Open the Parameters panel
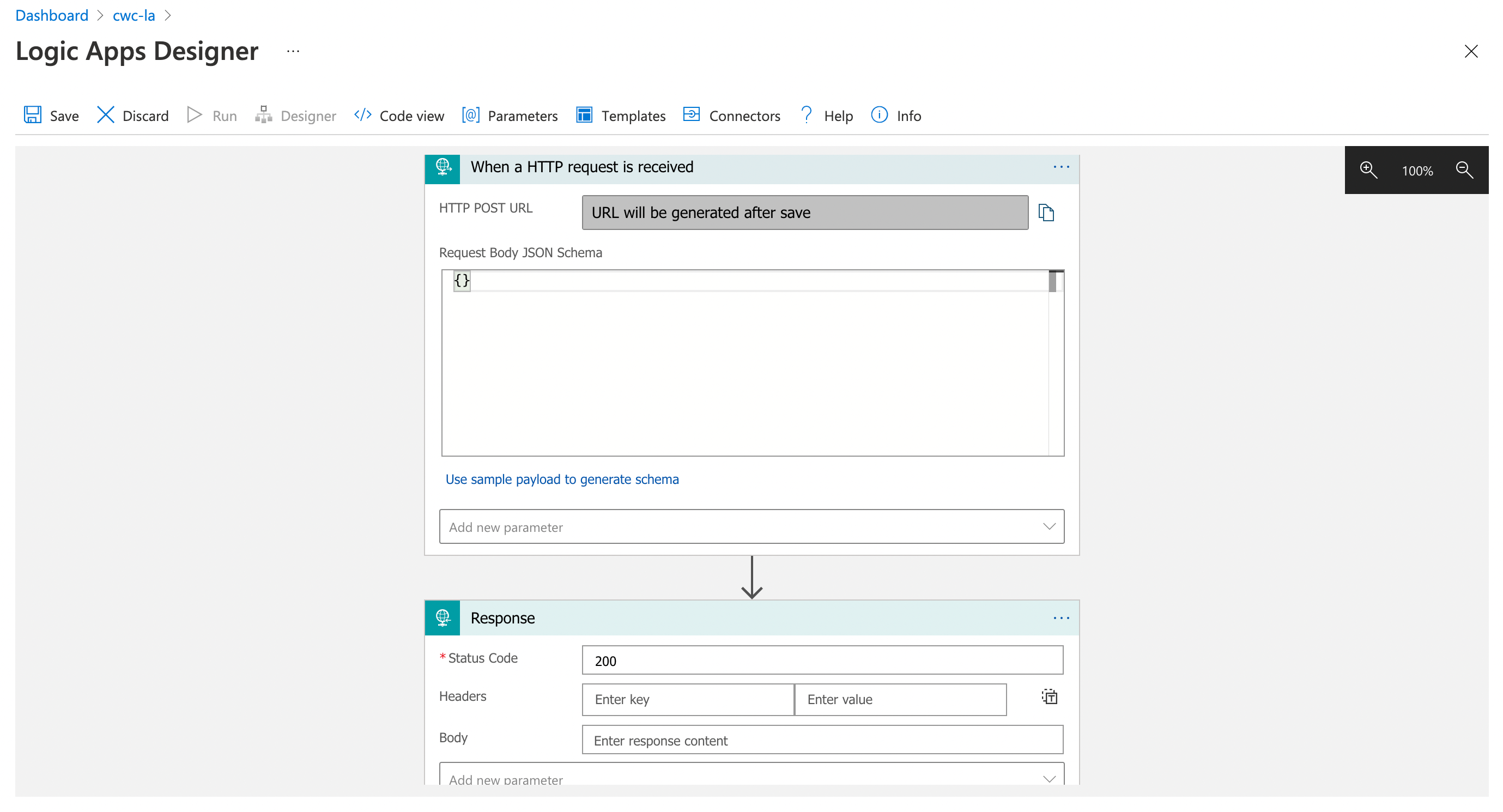The image size is (1503, 812). pyautogui.click(x=510, y=115)
